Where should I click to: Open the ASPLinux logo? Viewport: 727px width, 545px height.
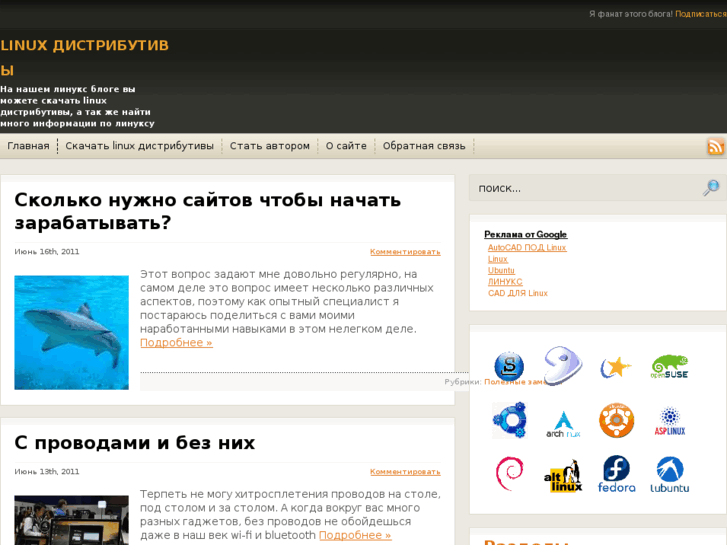click(670, 421)
